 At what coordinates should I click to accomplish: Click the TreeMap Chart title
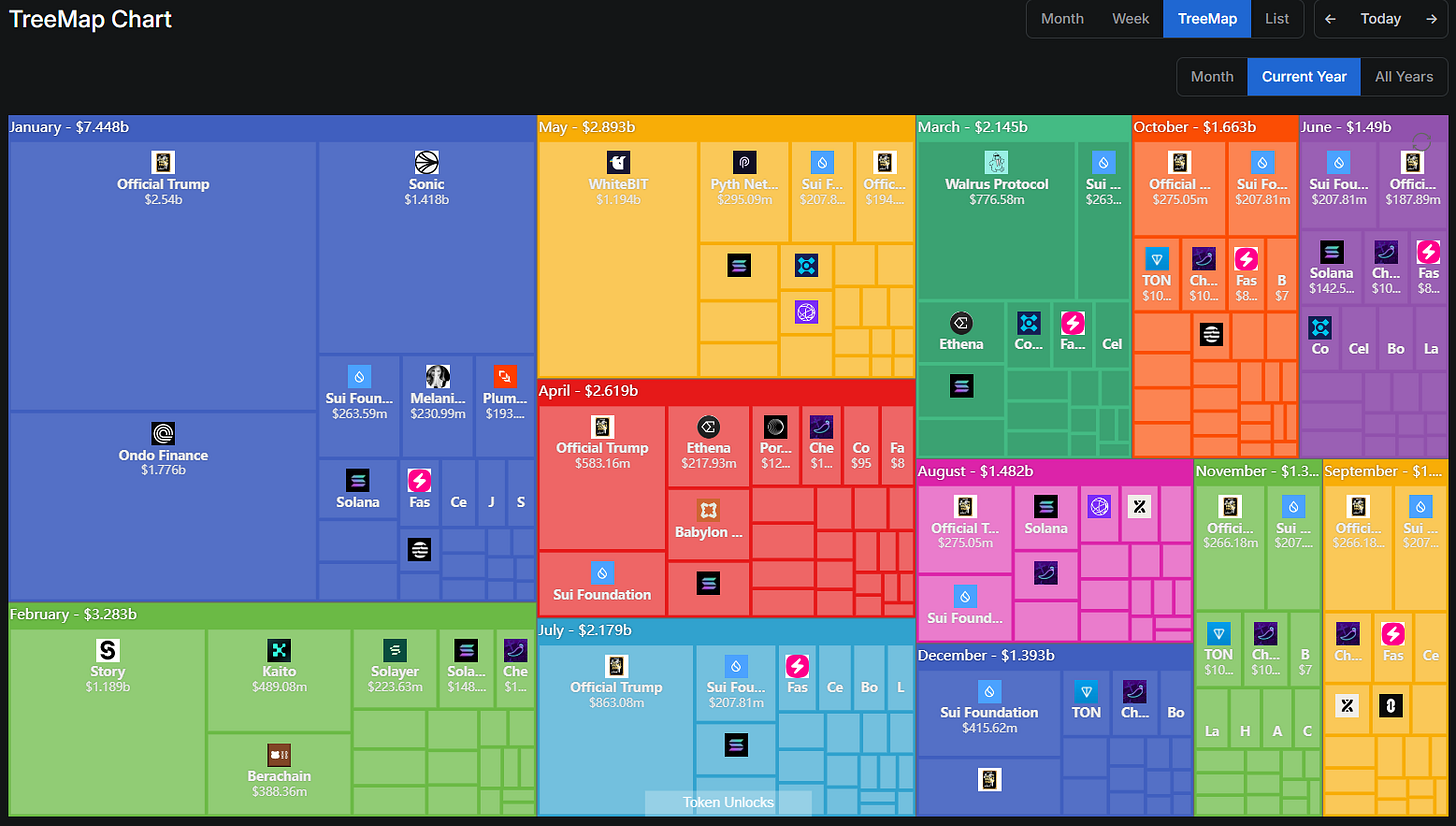point(91,19)
